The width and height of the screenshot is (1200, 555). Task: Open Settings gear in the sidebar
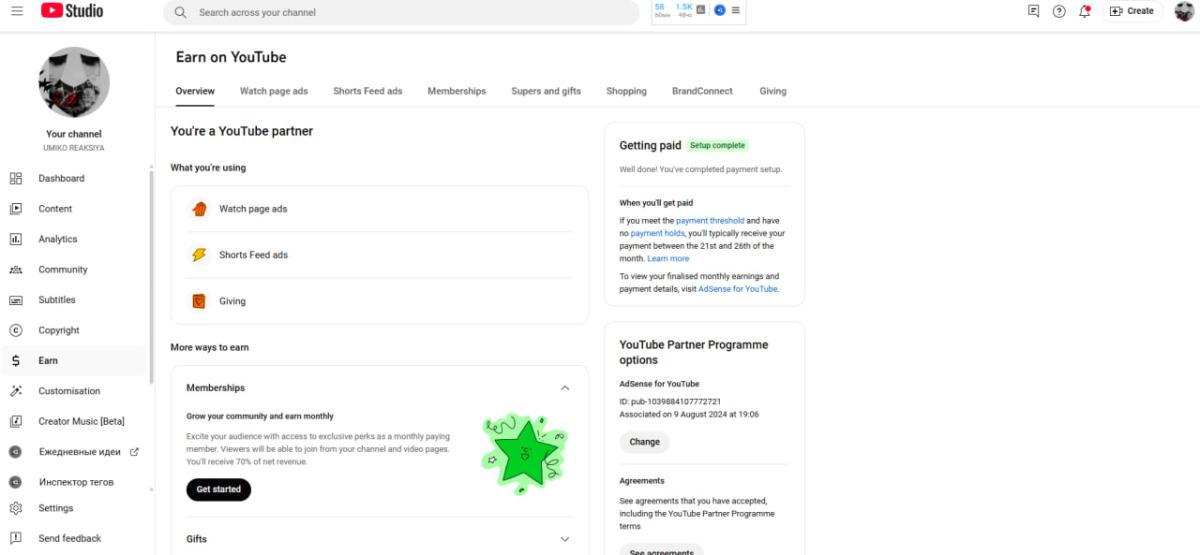coord(16,508)
